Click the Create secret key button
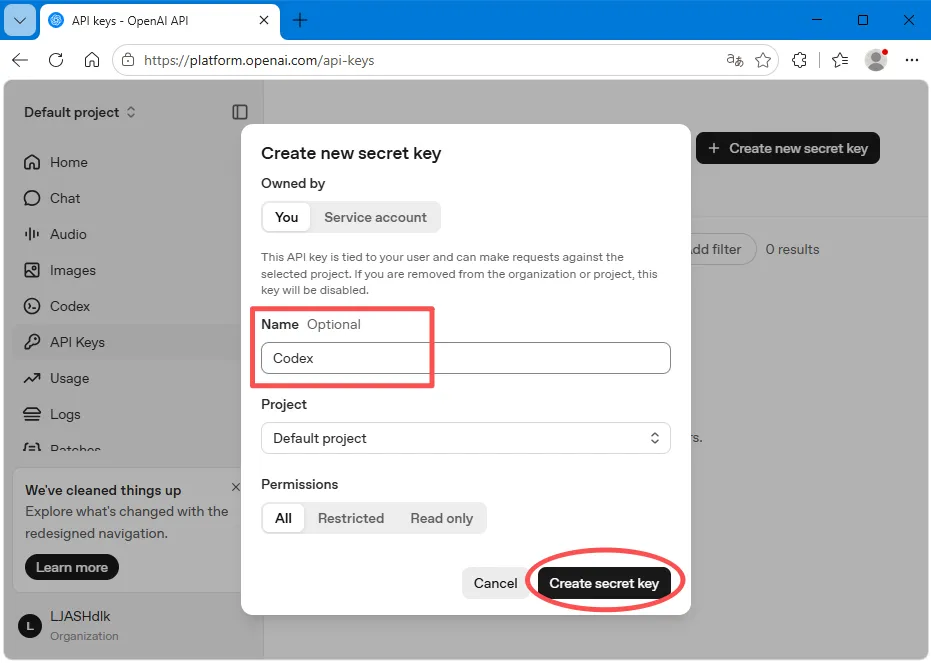This screenshot has height=663, width=931. pyautogui.click(x=604, y=583)
